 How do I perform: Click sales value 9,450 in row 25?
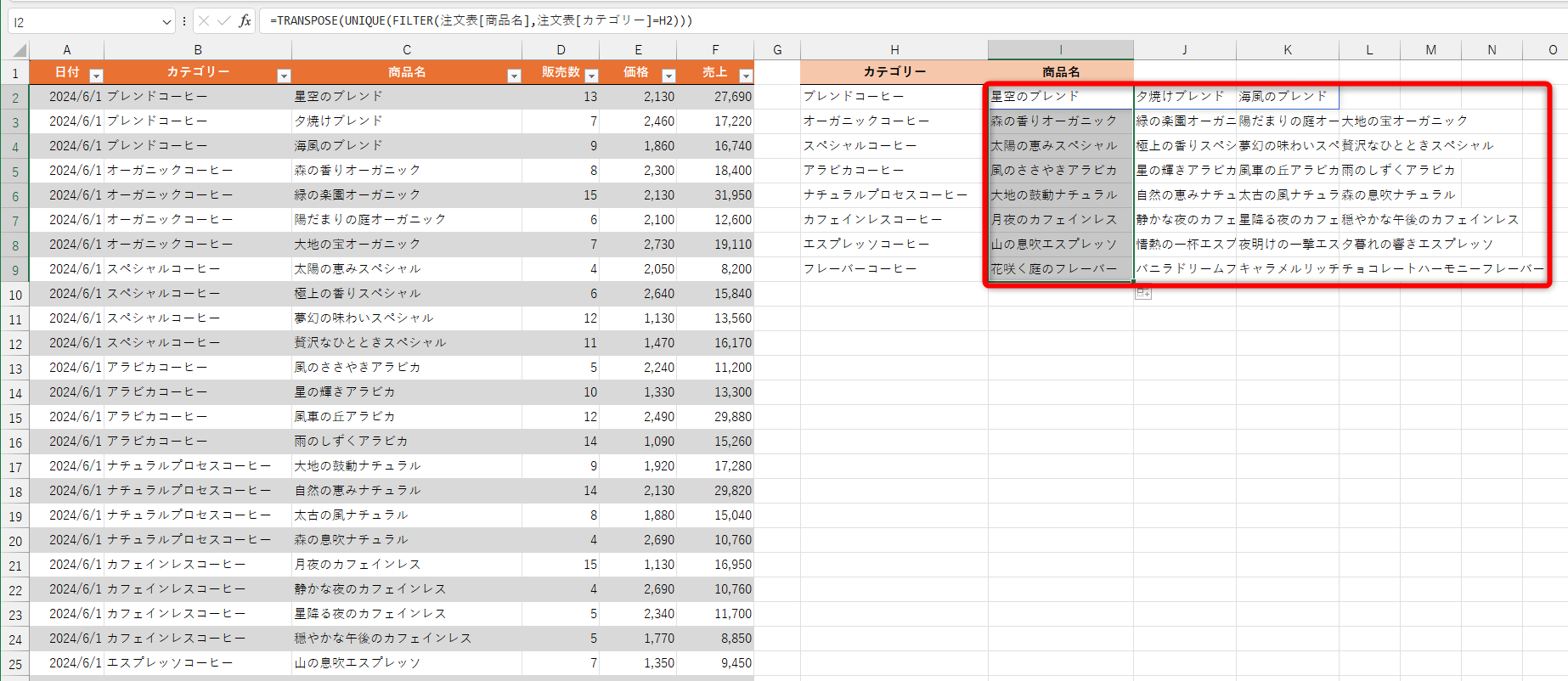715,663
